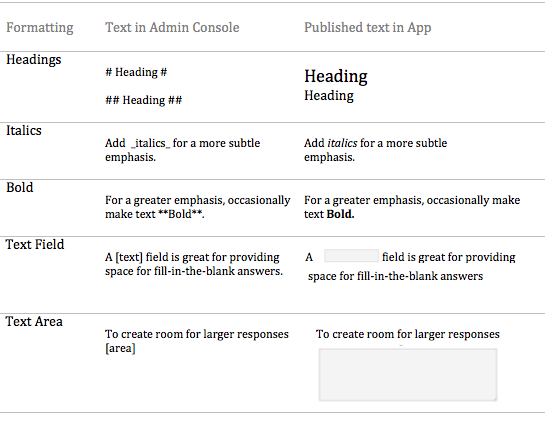The image size is (555, 422).
Task: Click the Bold row label
Action: coord(19,187)
